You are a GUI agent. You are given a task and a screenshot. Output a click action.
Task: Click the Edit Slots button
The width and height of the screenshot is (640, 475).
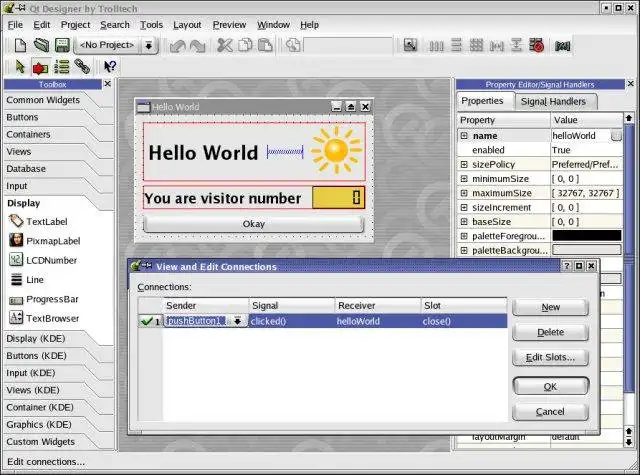[x=550, y=357]
